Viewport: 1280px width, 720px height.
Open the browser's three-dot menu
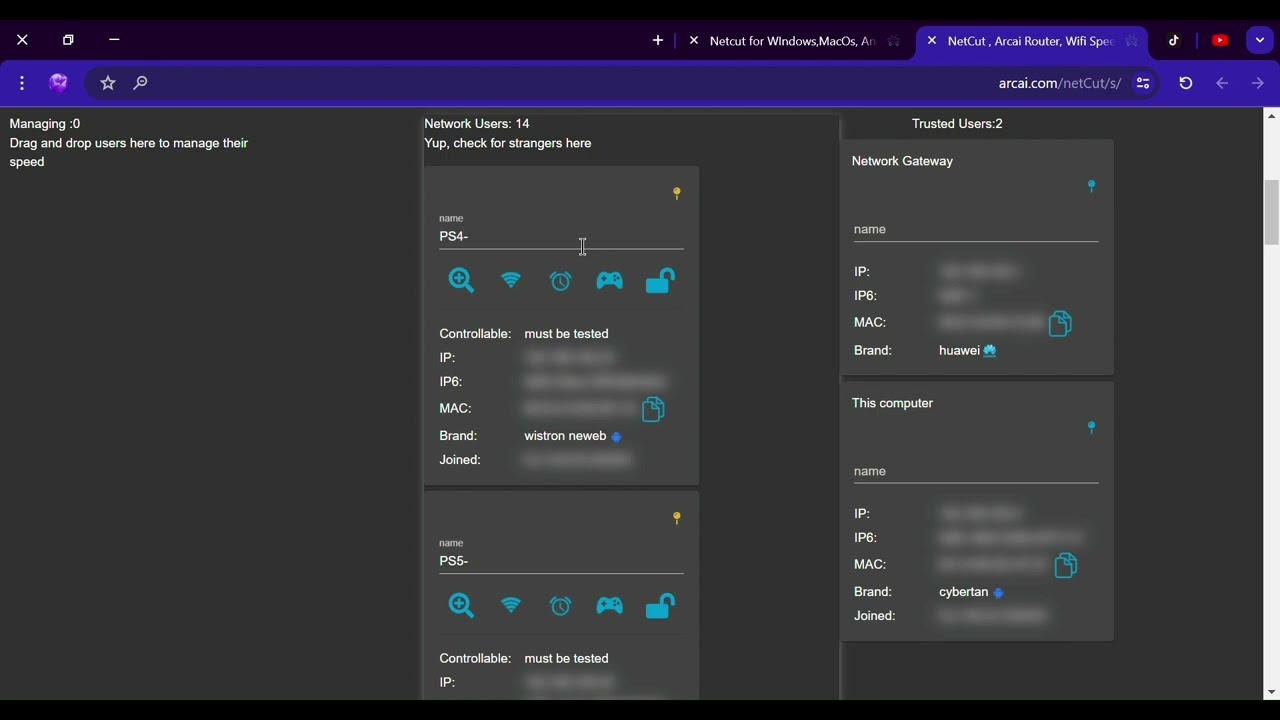(x=22, y=83)
